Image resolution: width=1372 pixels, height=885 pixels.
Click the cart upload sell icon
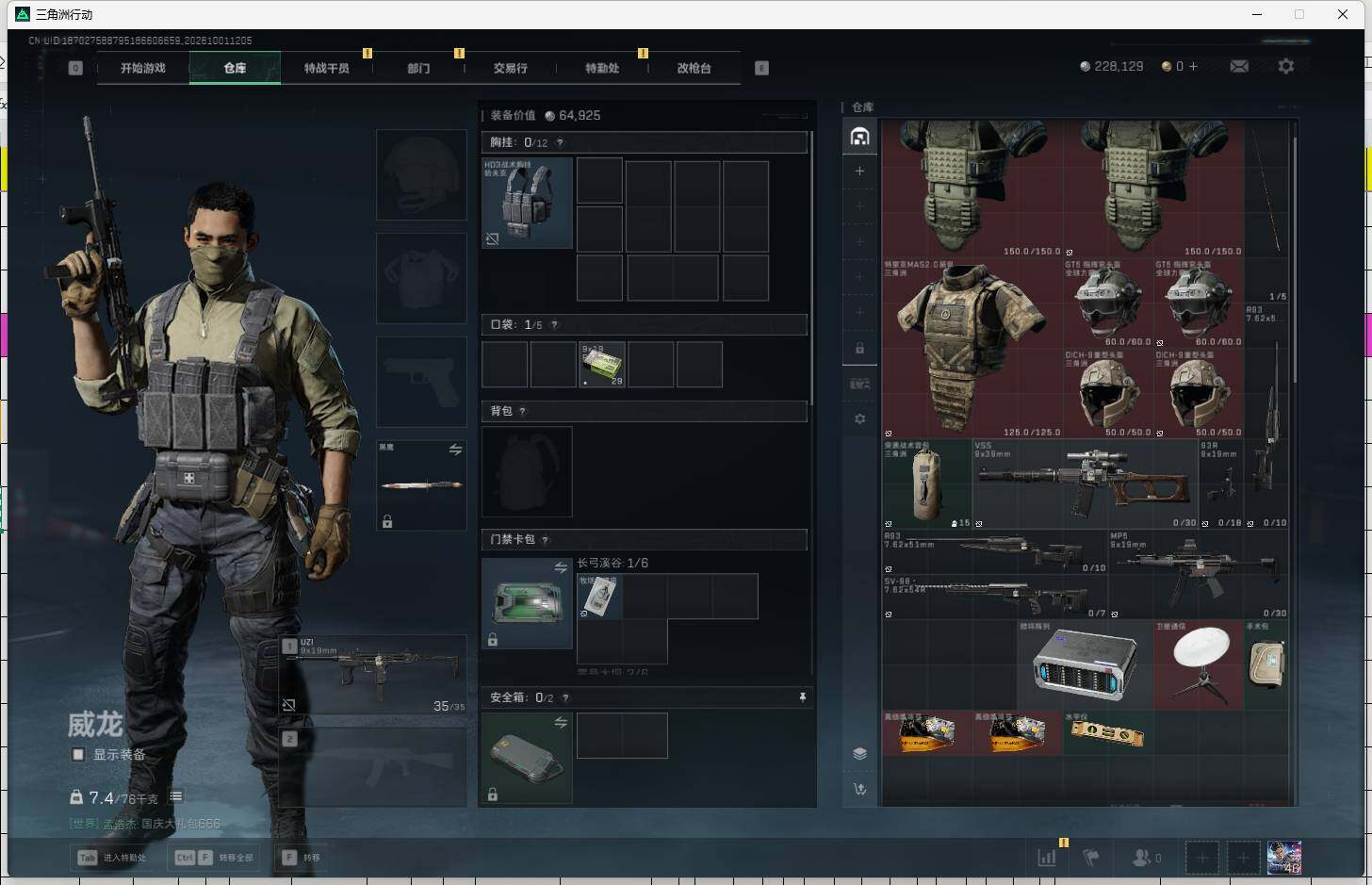859,789
